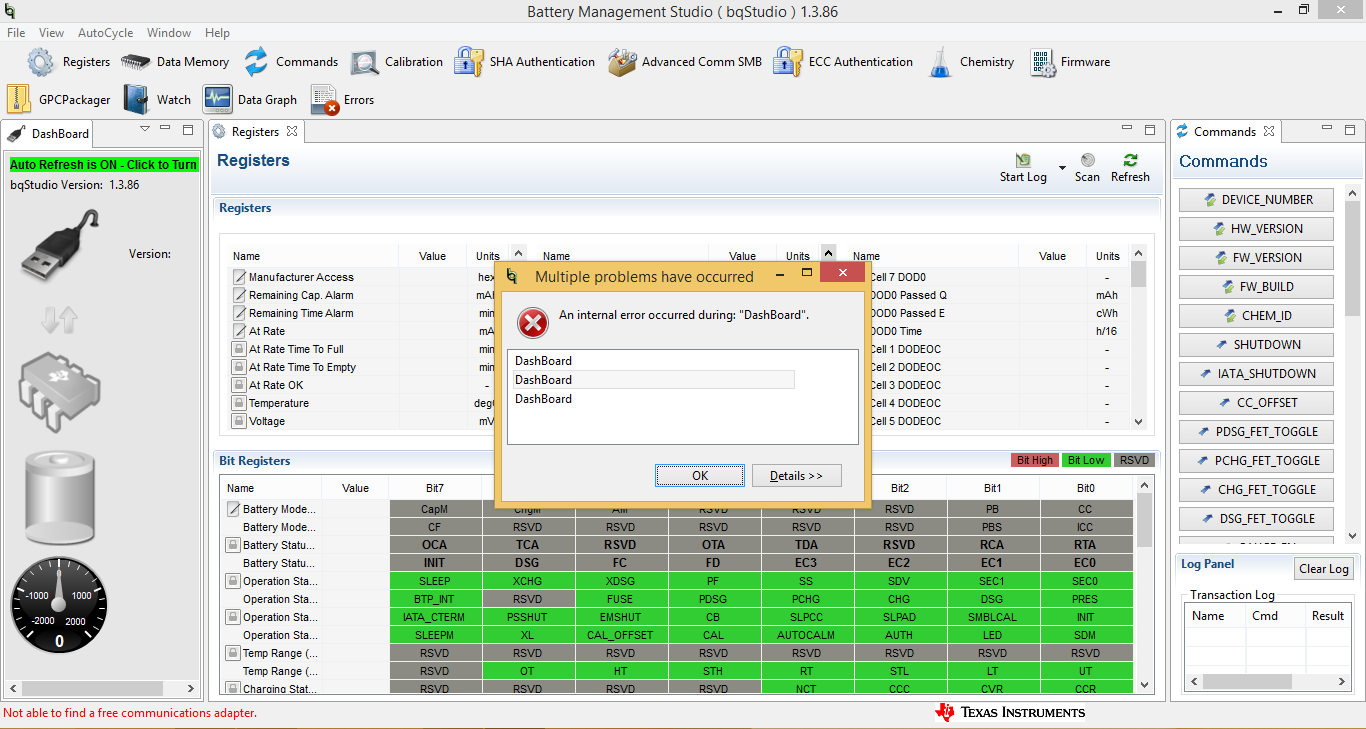
Task: Click the Scan icon in Registers
Action: click(1087, 160)
